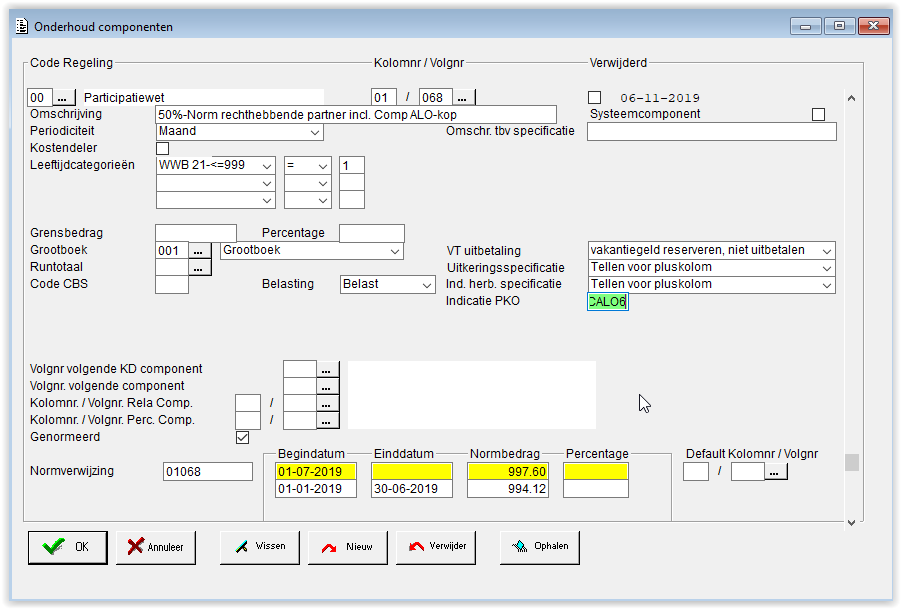Open the Belasting dropdown showing Belast

pos(387,284)
